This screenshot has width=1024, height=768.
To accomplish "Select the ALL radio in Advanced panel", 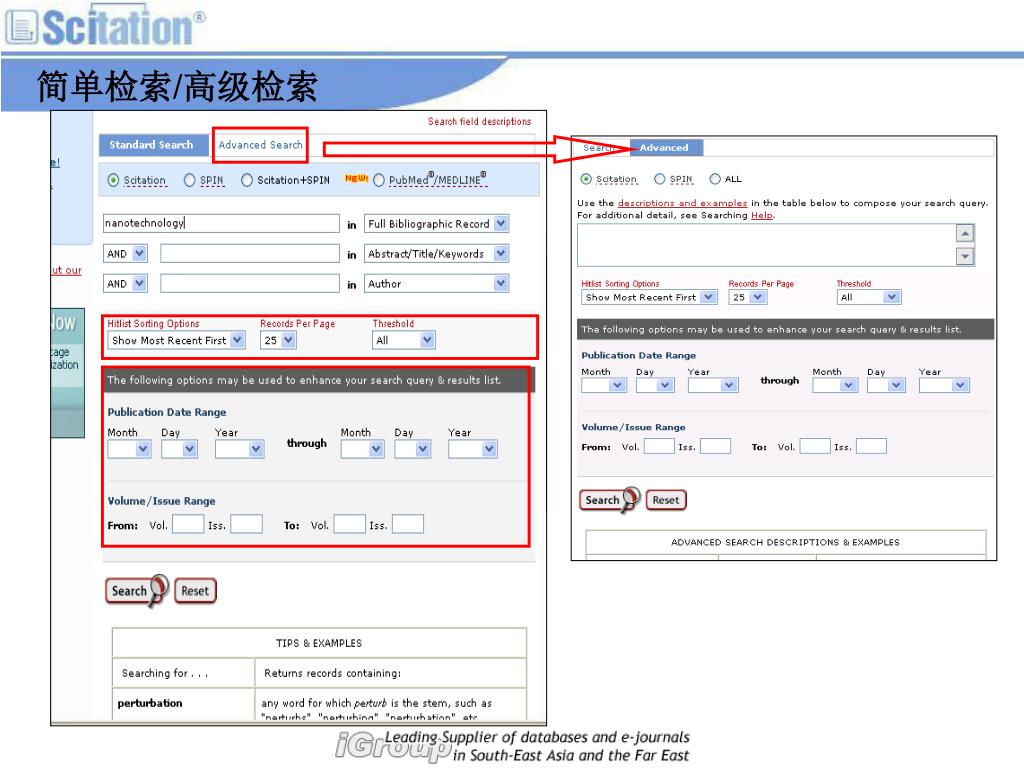I will (x=715, y=179).
